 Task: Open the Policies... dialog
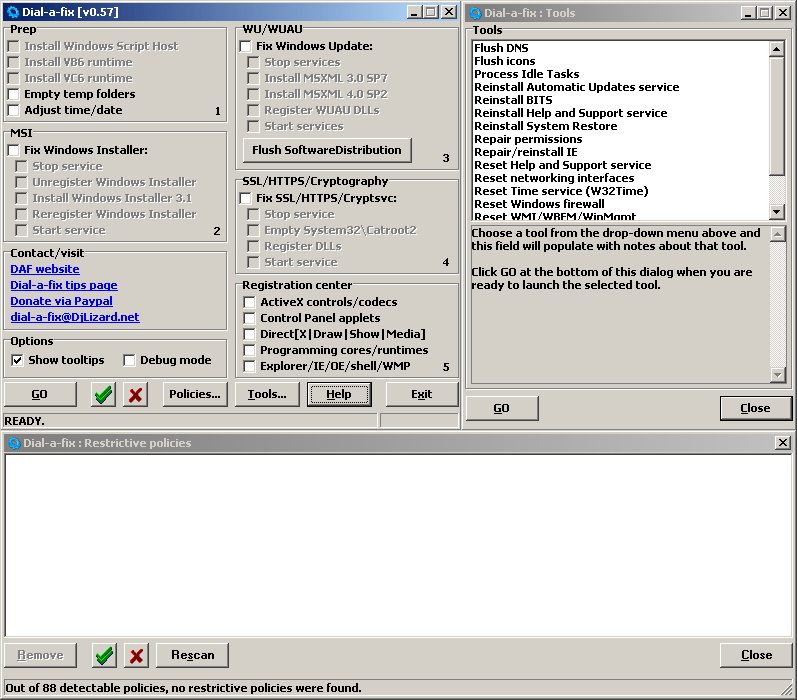(195, 394)
